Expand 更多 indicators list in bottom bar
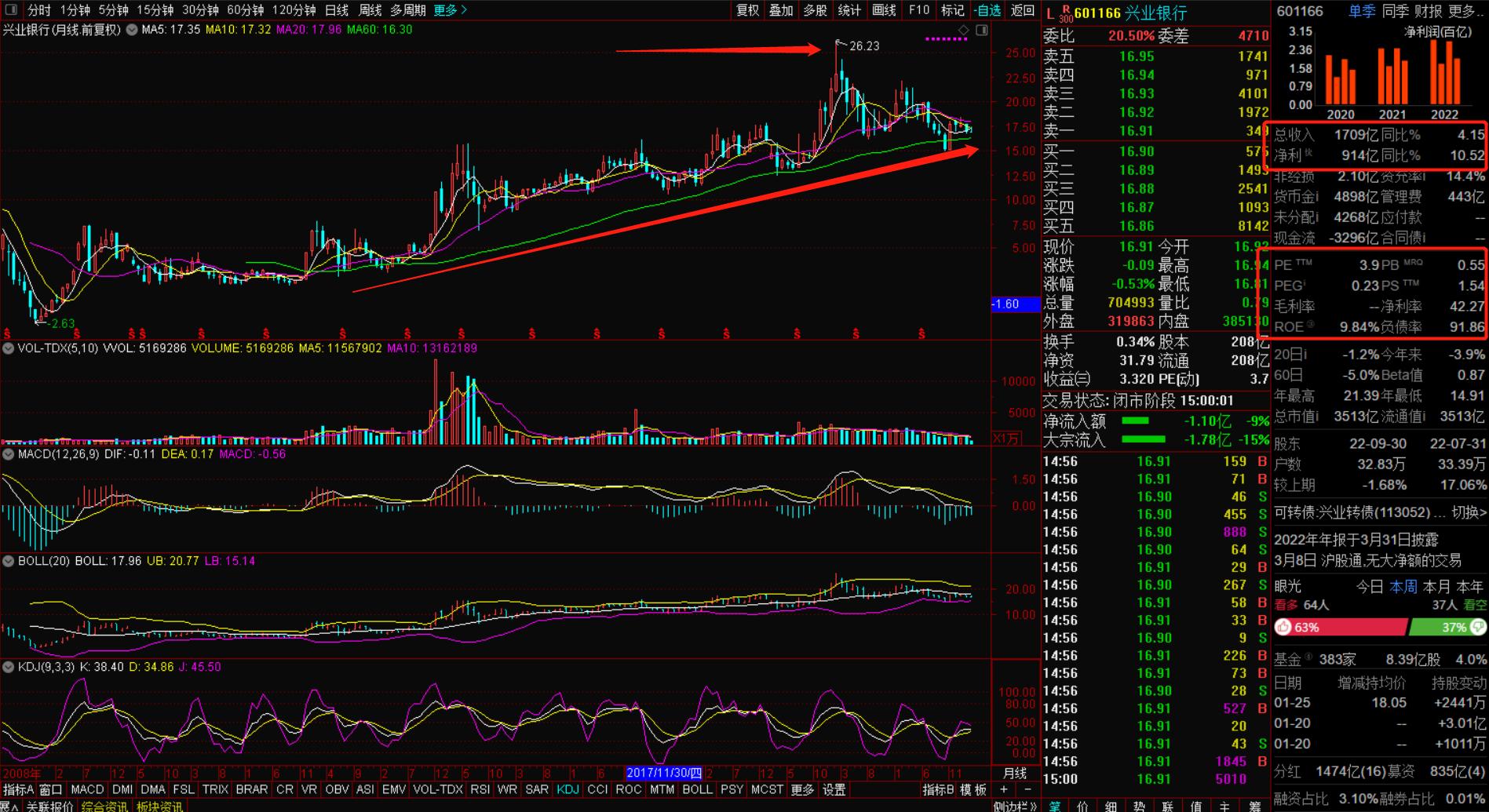1489x812 pixels. click(802, 789)
